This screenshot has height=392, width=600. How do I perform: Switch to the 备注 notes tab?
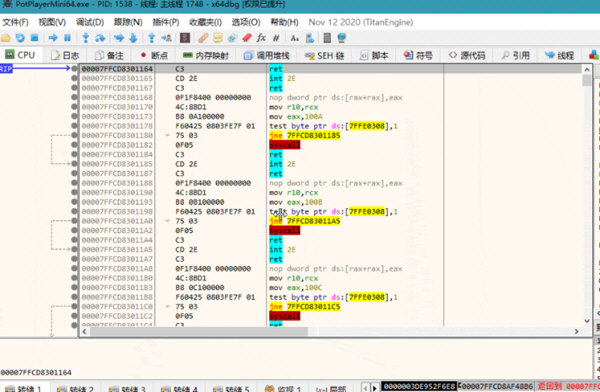pyautogui.click(x=109, y=56)
